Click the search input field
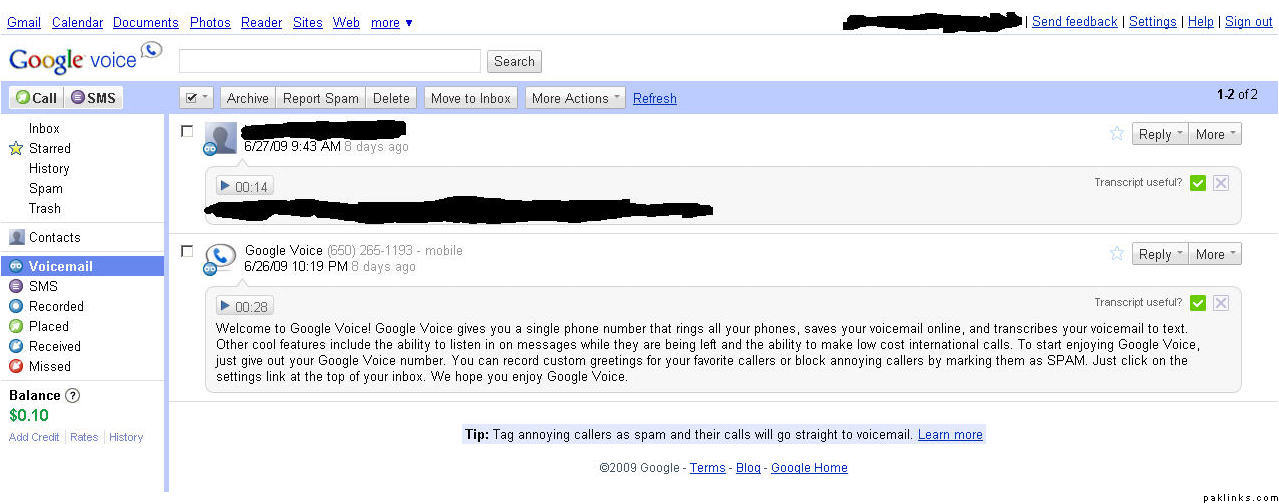 tap(330, 61)
